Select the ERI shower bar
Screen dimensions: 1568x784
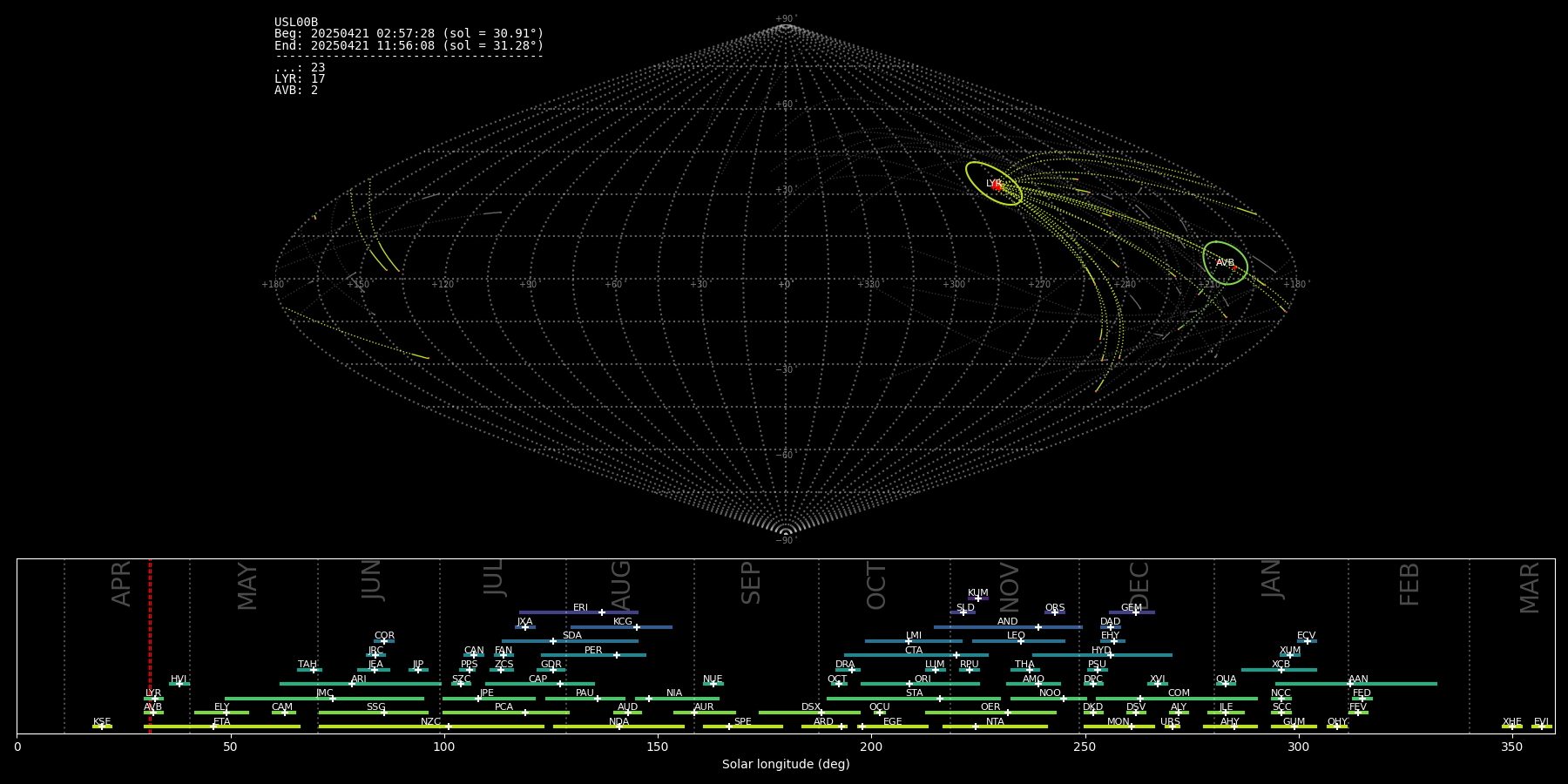(x=578, y=612)
